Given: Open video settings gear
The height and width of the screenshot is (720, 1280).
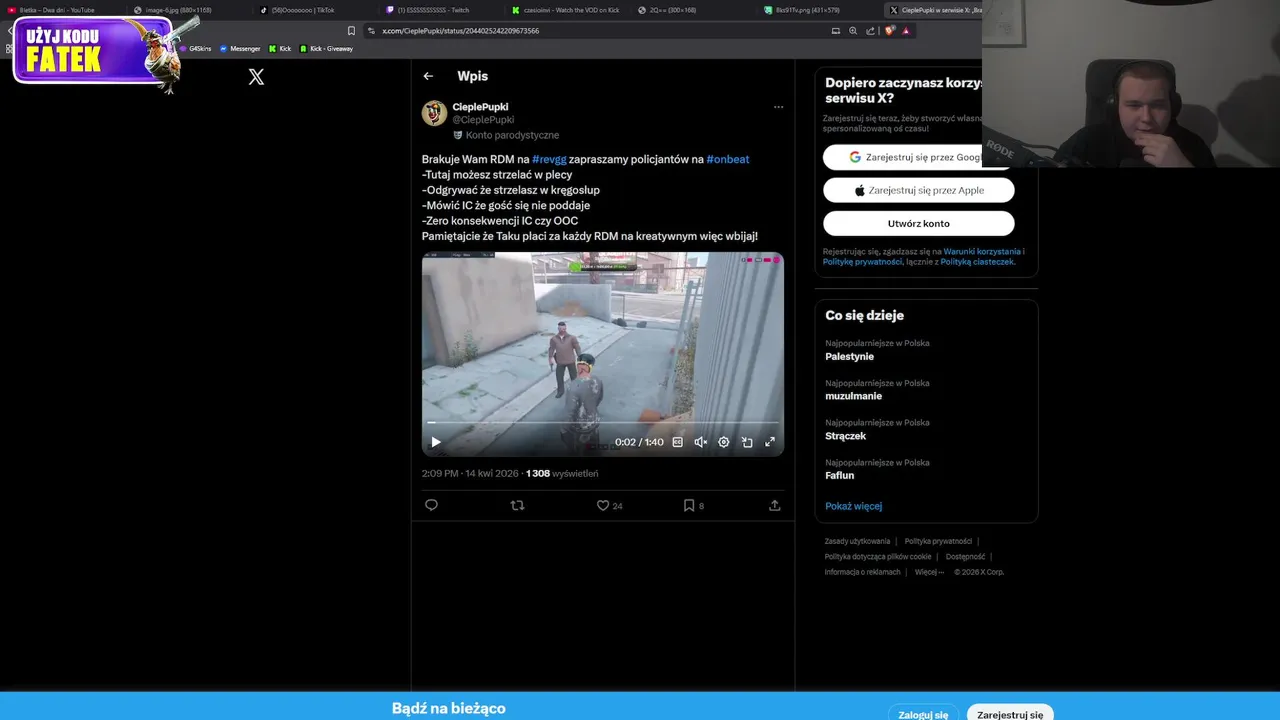Looking at the screenshot, I should pyautogui.click(x=723, y=442).
